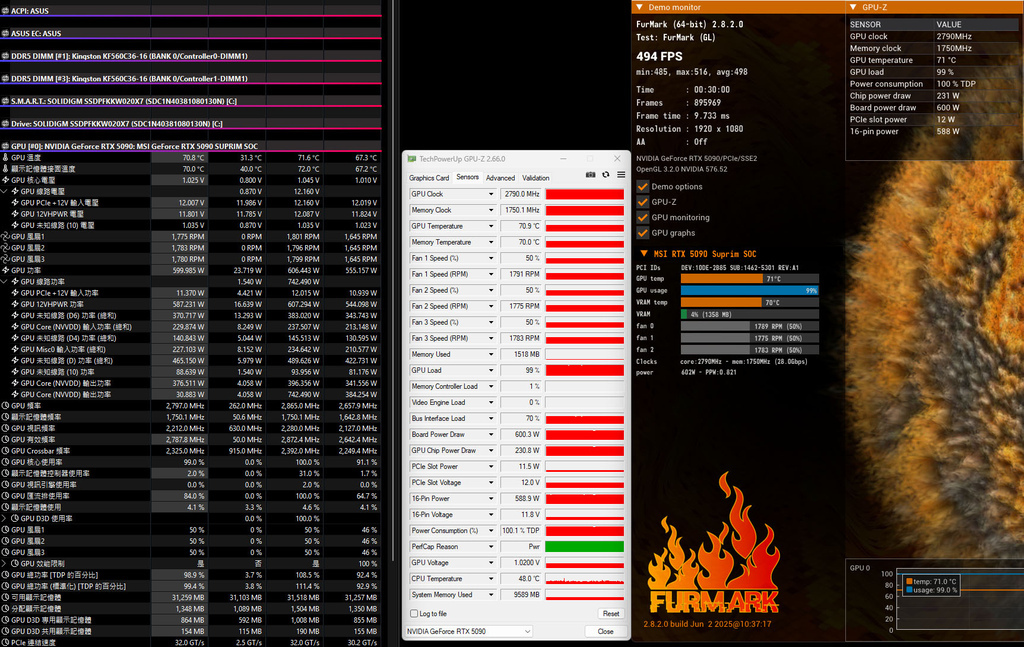Click the GPU-Z refresh icon

[x=605, y=175]
